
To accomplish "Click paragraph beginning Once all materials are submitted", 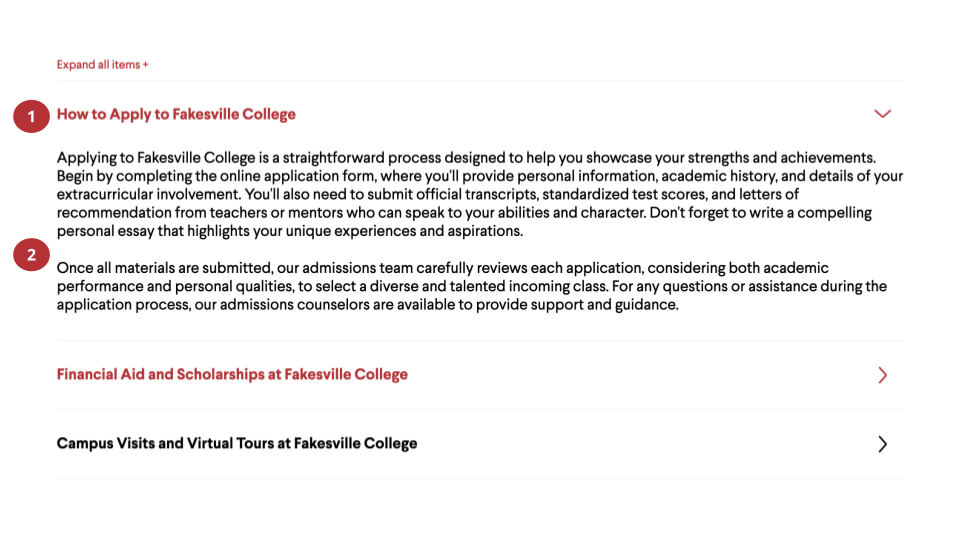I will [x=472, y=286].
